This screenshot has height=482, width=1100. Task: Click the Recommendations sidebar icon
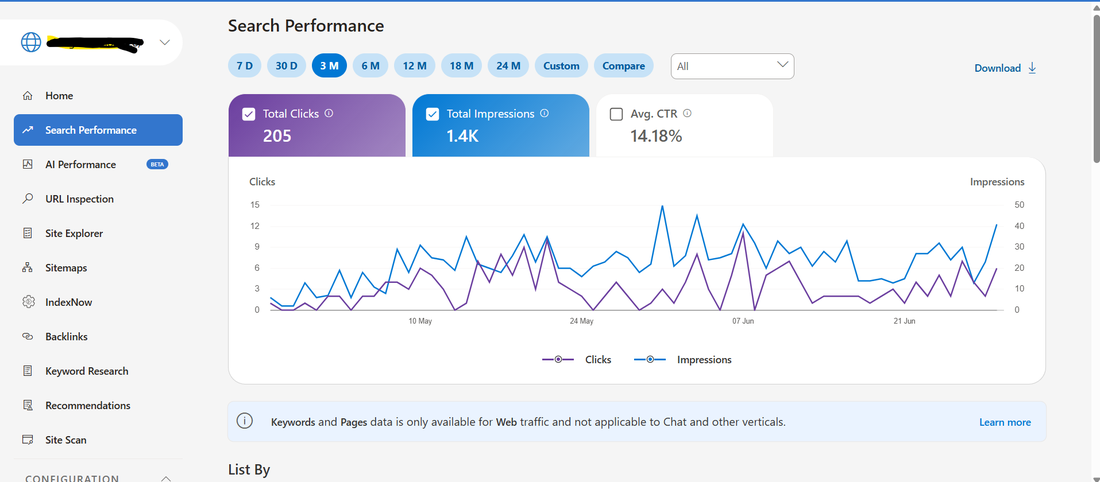click(28, 405)
